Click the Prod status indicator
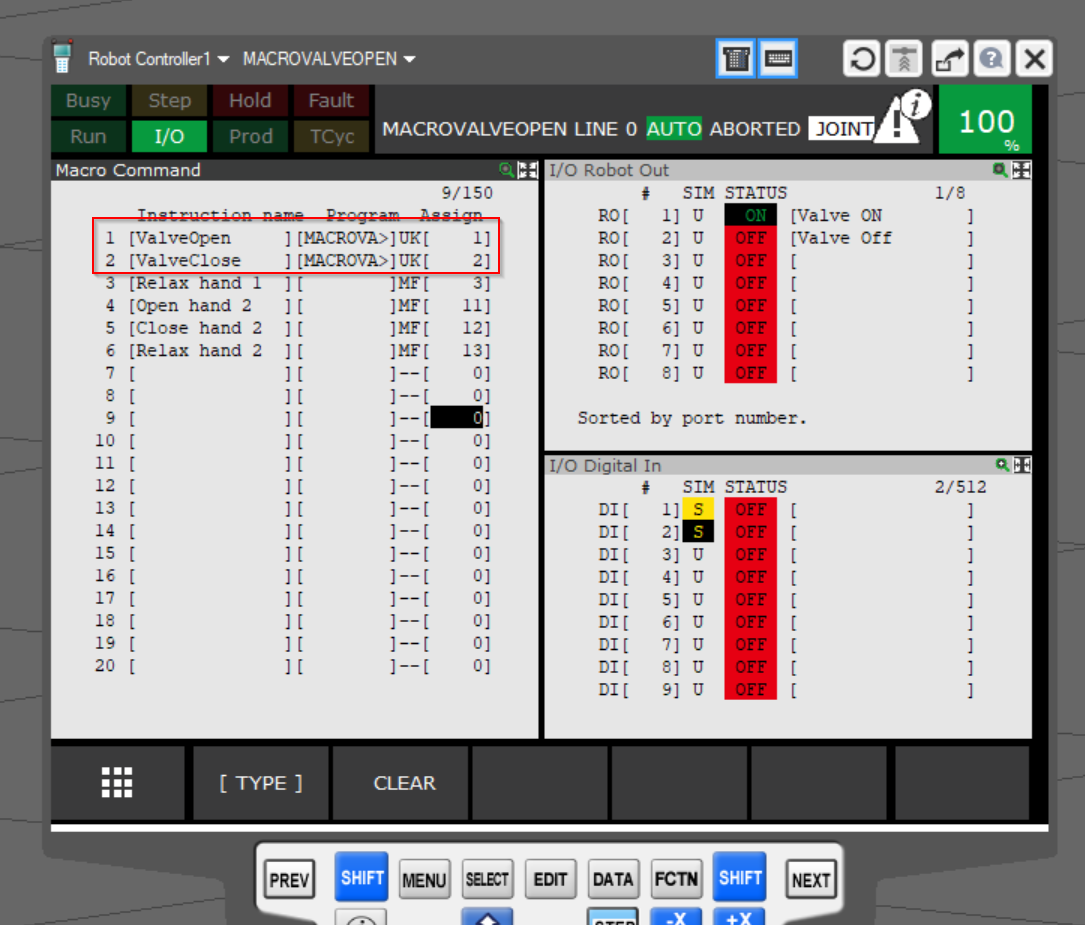 click(x=250, y=136)
